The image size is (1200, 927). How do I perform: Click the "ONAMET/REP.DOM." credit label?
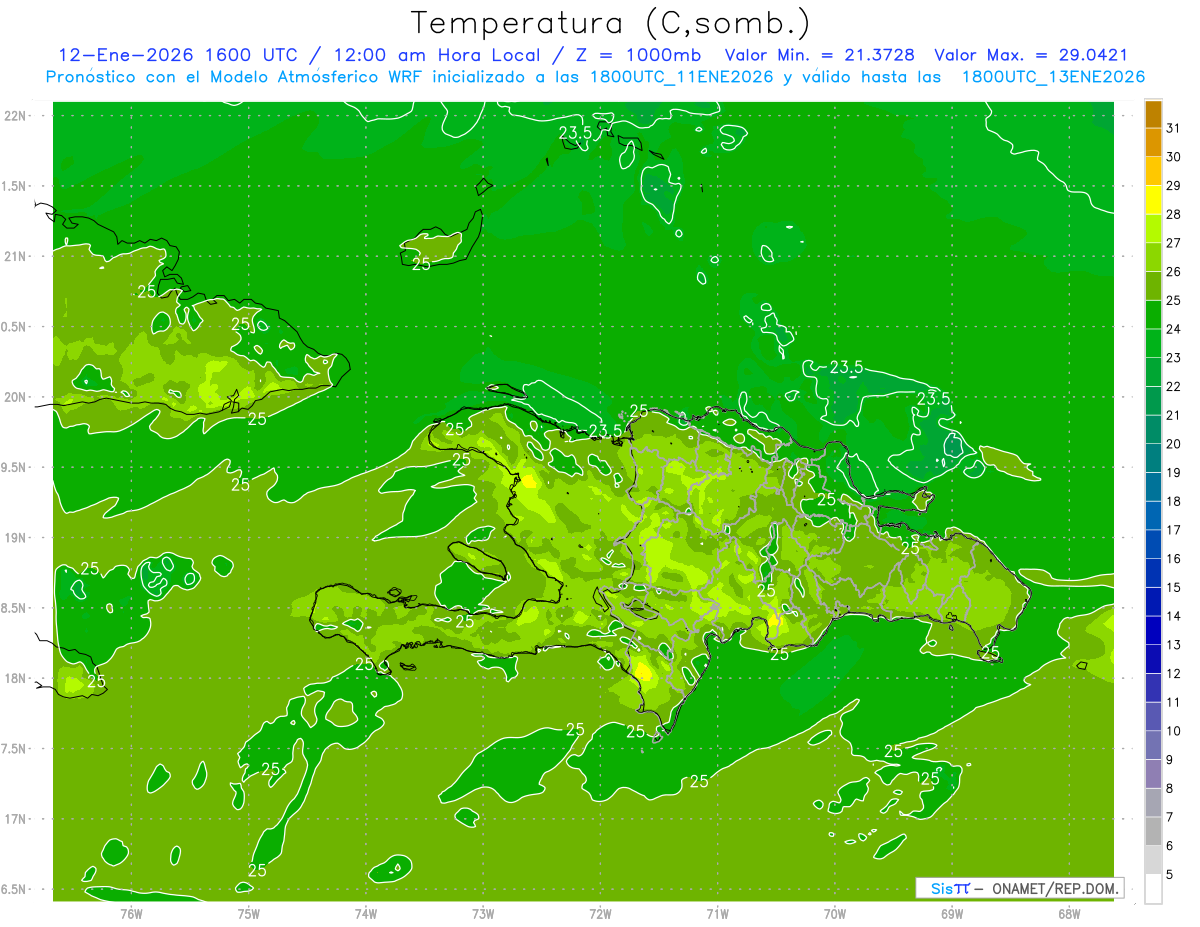[1054, 888]
